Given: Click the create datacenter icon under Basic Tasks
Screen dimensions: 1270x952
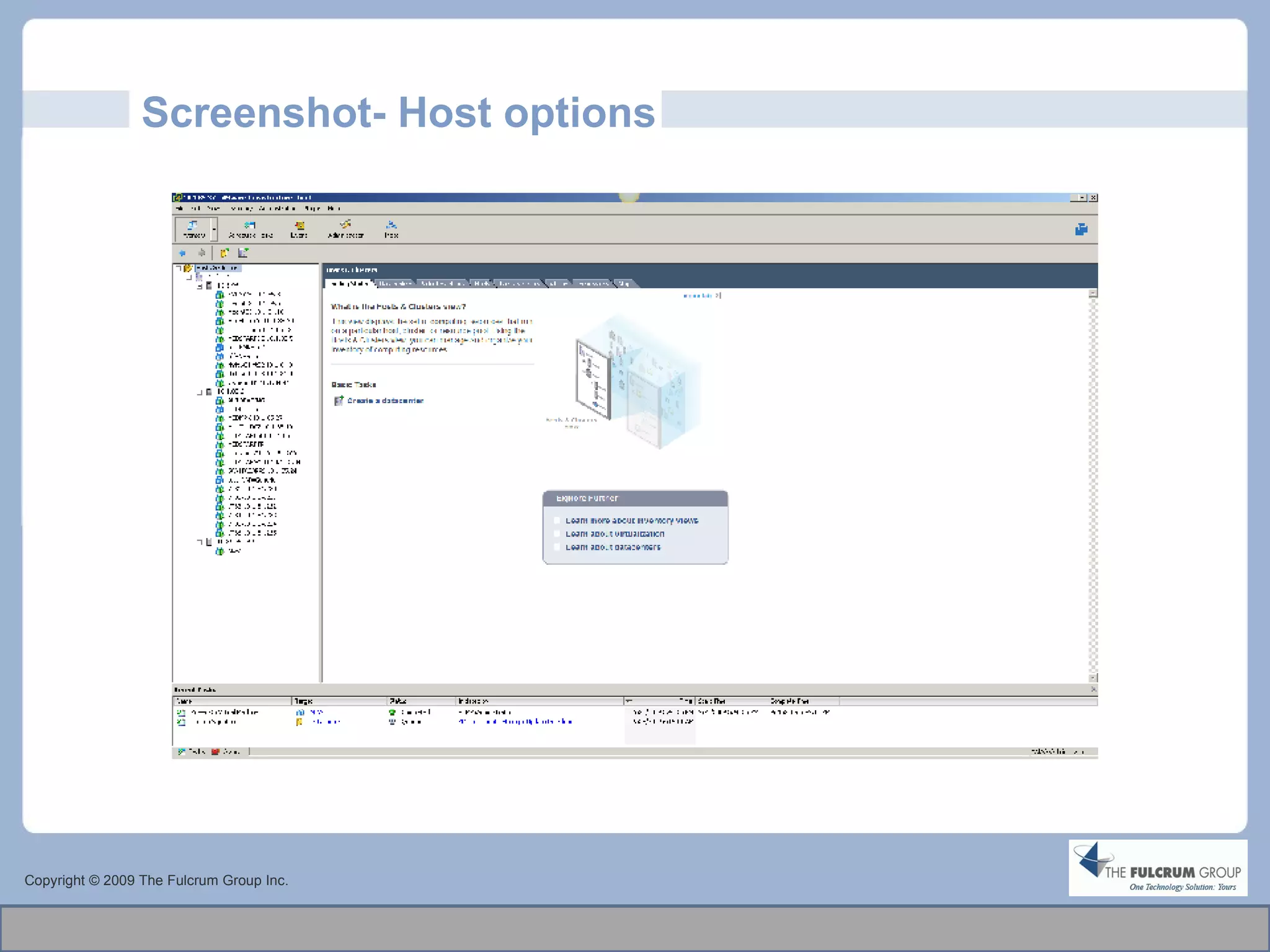Looking at the screenshot, I should 339,401.
